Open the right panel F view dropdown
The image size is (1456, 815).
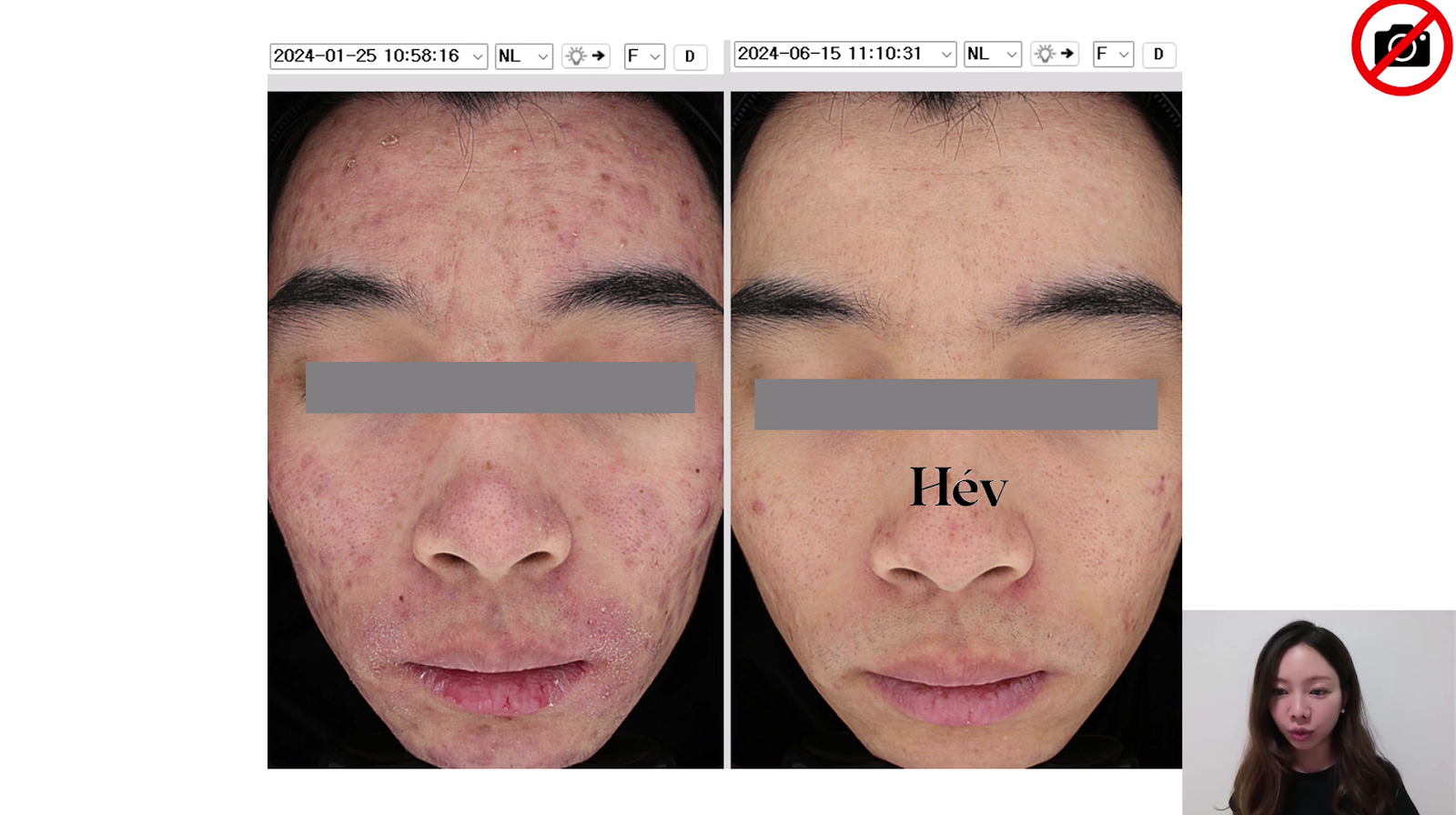pyautogui.click(x=1113, y=55)
